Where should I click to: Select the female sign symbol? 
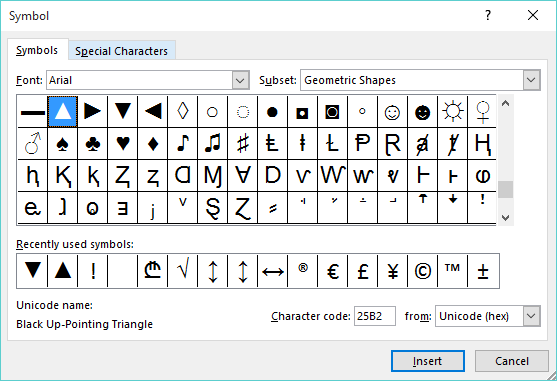pos(482,112)
